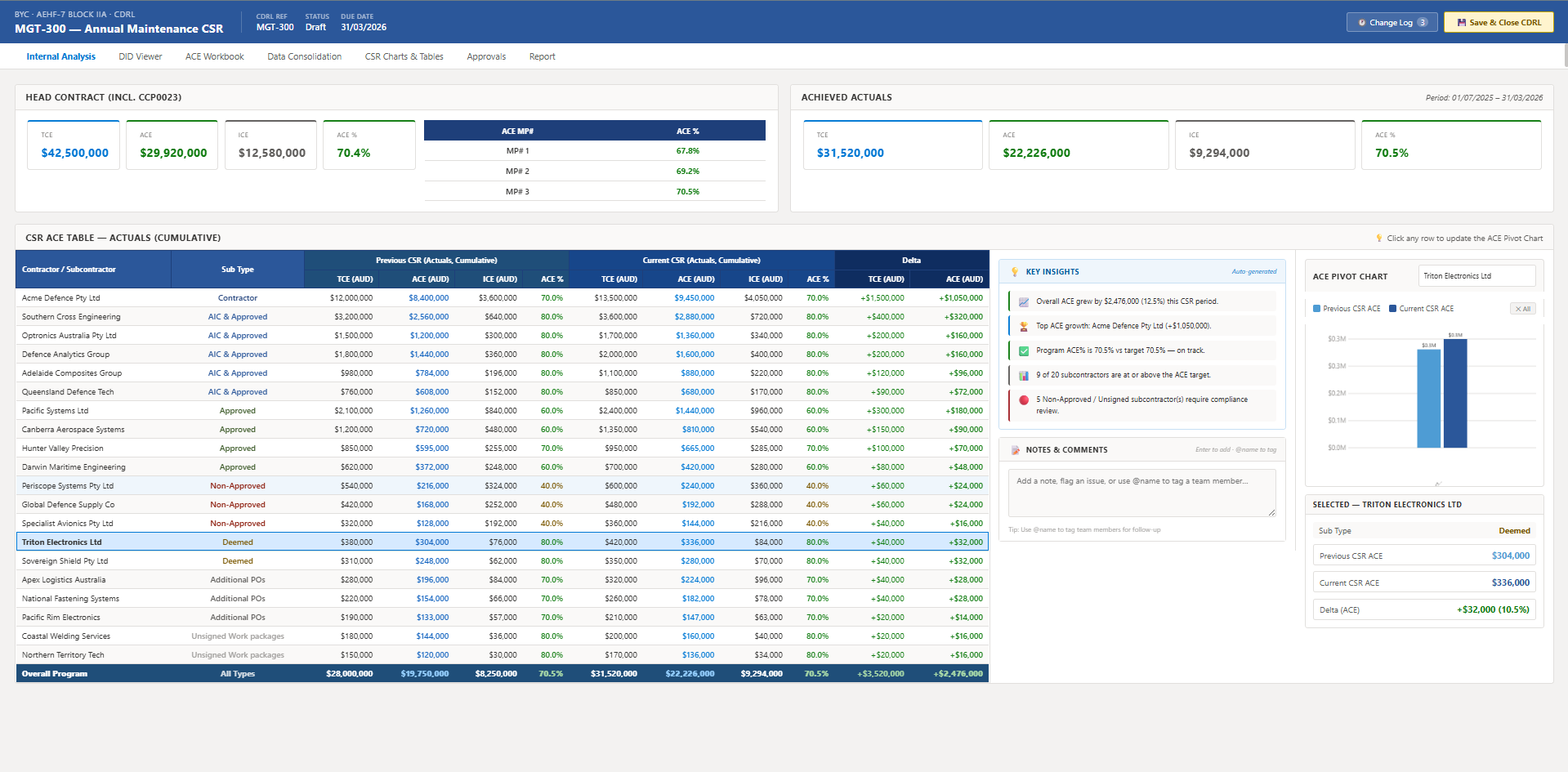Viewport: 1568px width, 772px height.
Task: Click the Achieved Actuals ACE value $22,226,000
Action: (x=1036, y=153)
